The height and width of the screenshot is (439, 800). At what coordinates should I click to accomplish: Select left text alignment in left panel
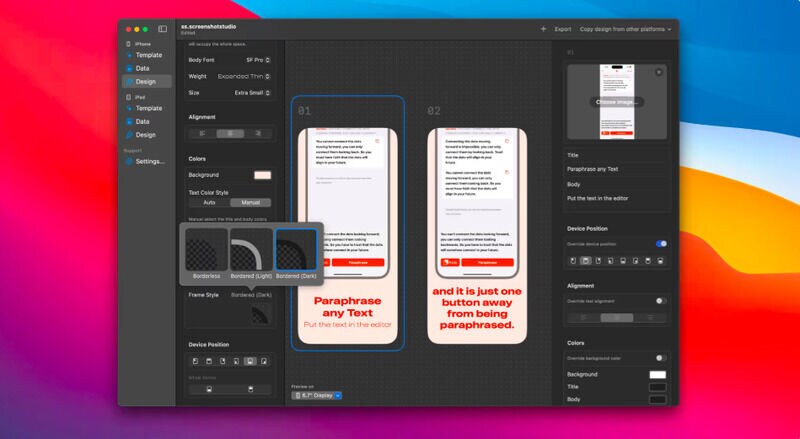click(203, 133)
